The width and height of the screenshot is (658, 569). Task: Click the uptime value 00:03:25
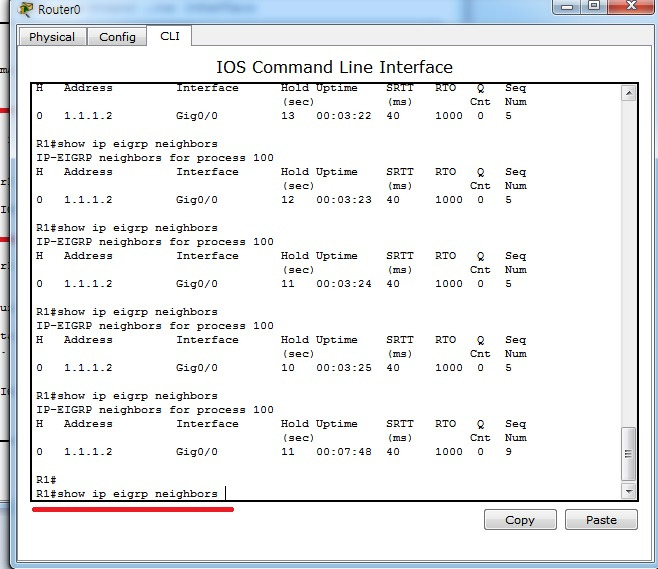point(344,368)
